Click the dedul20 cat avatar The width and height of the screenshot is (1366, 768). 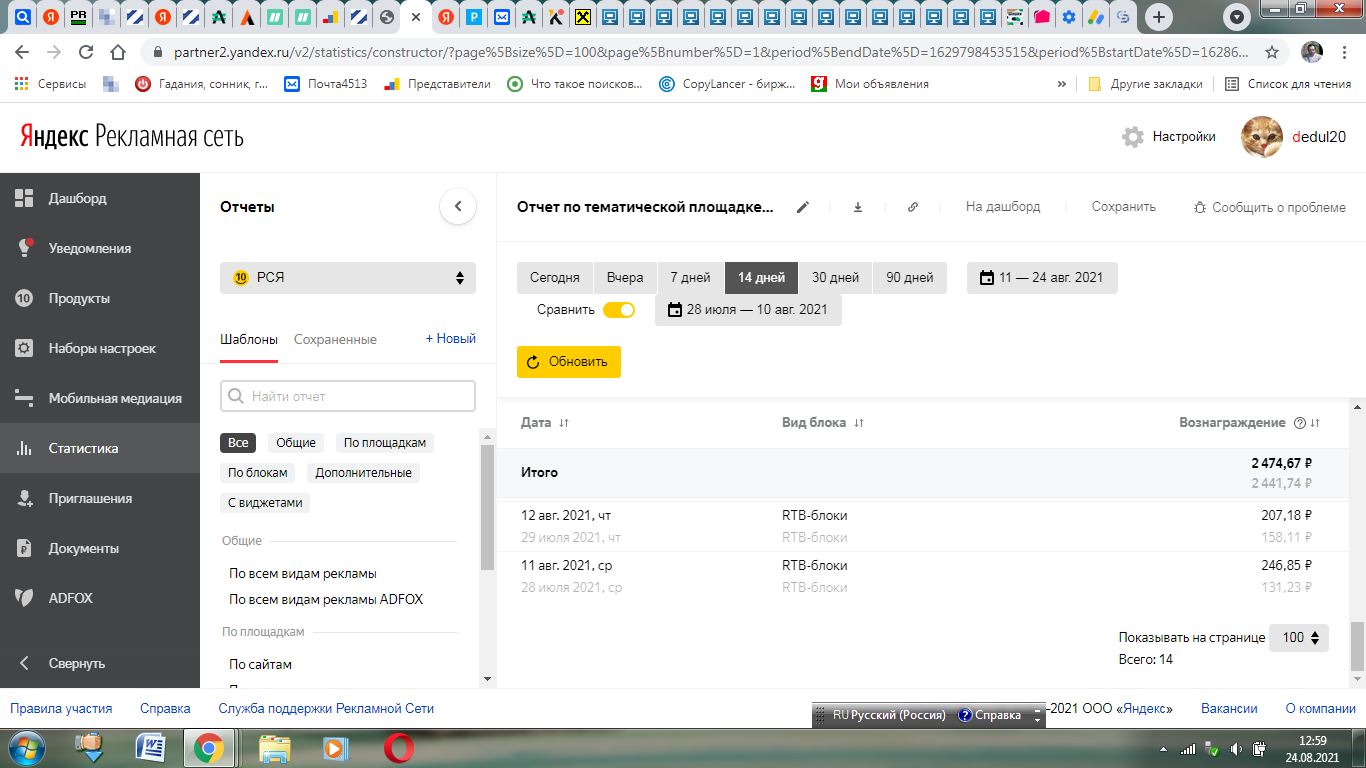tap(1262, 137)
